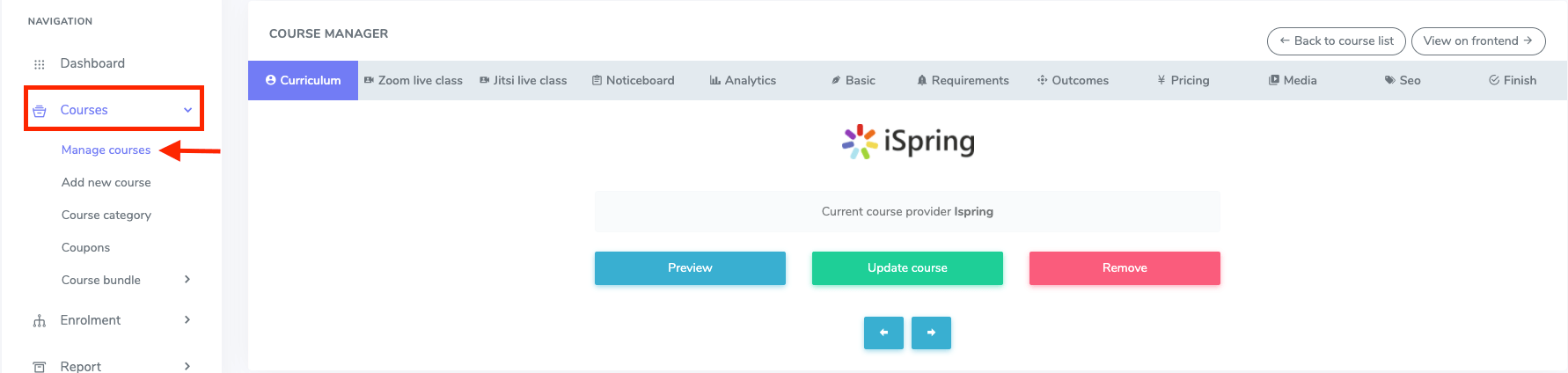This screenshot has width=1568, height=373.
Task: Collapse the Courses menu chevron
Action: coord(187,110)
